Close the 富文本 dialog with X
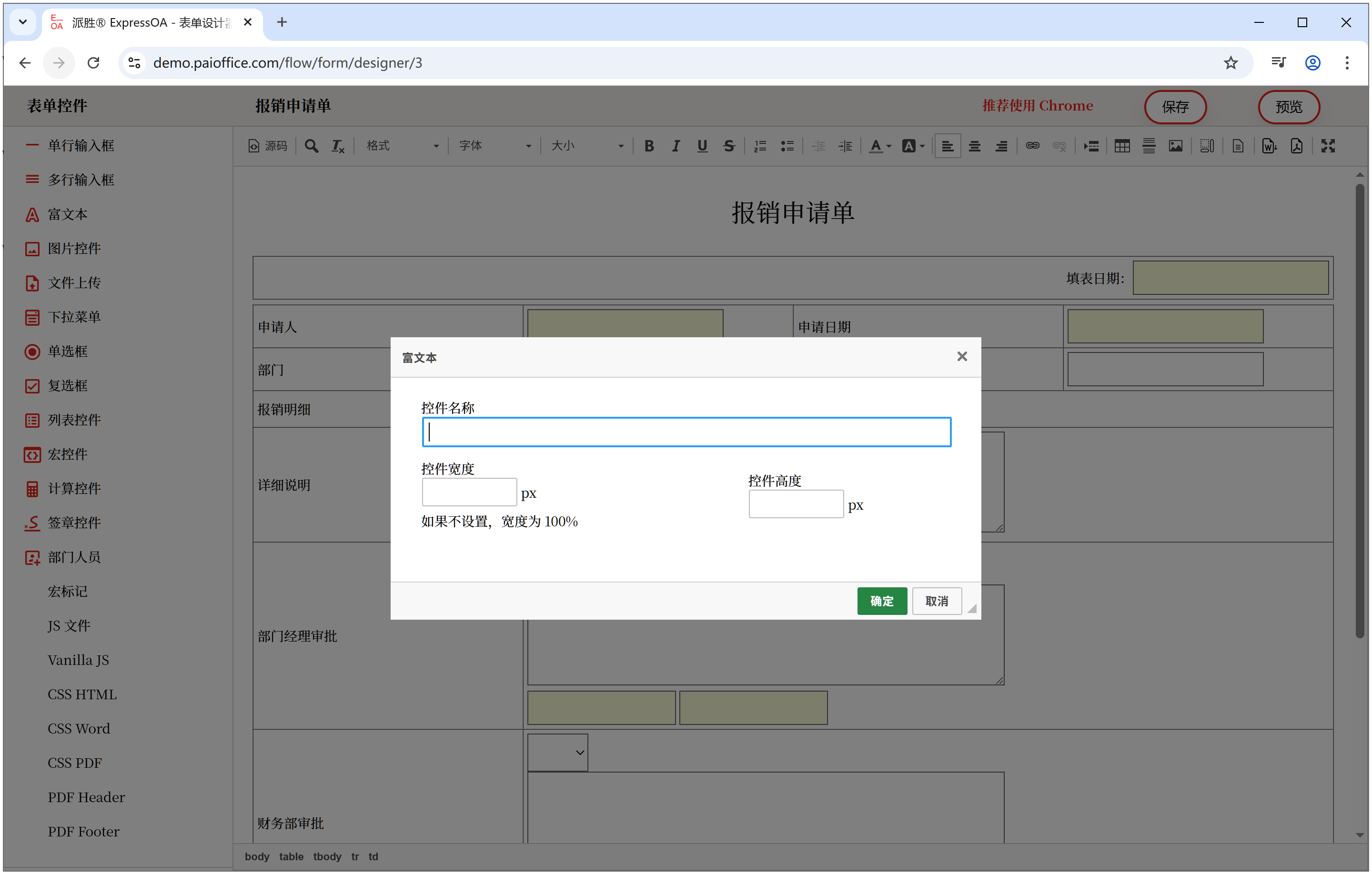The width and height of the screenshot is (1372, 875). (x=962, y=357)
